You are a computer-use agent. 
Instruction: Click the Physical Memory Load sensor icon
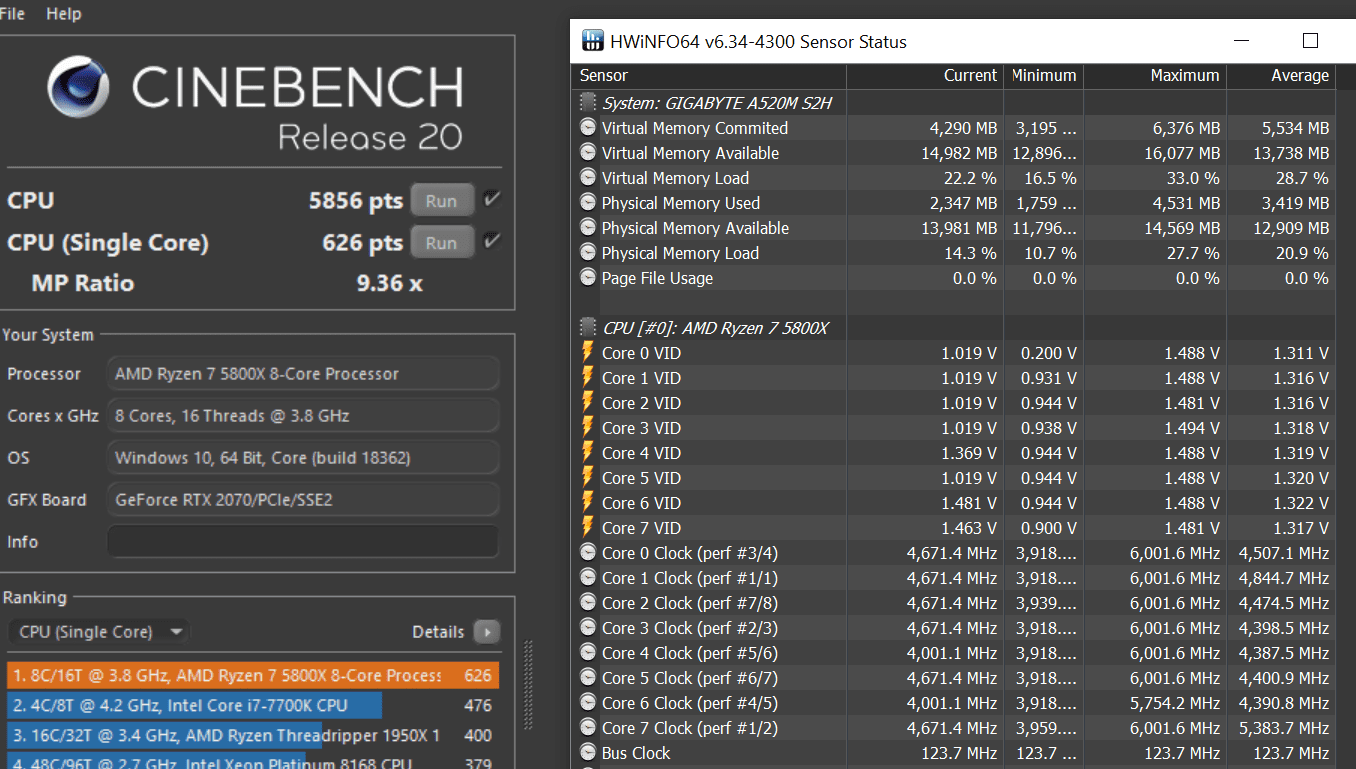coord(588,253)
